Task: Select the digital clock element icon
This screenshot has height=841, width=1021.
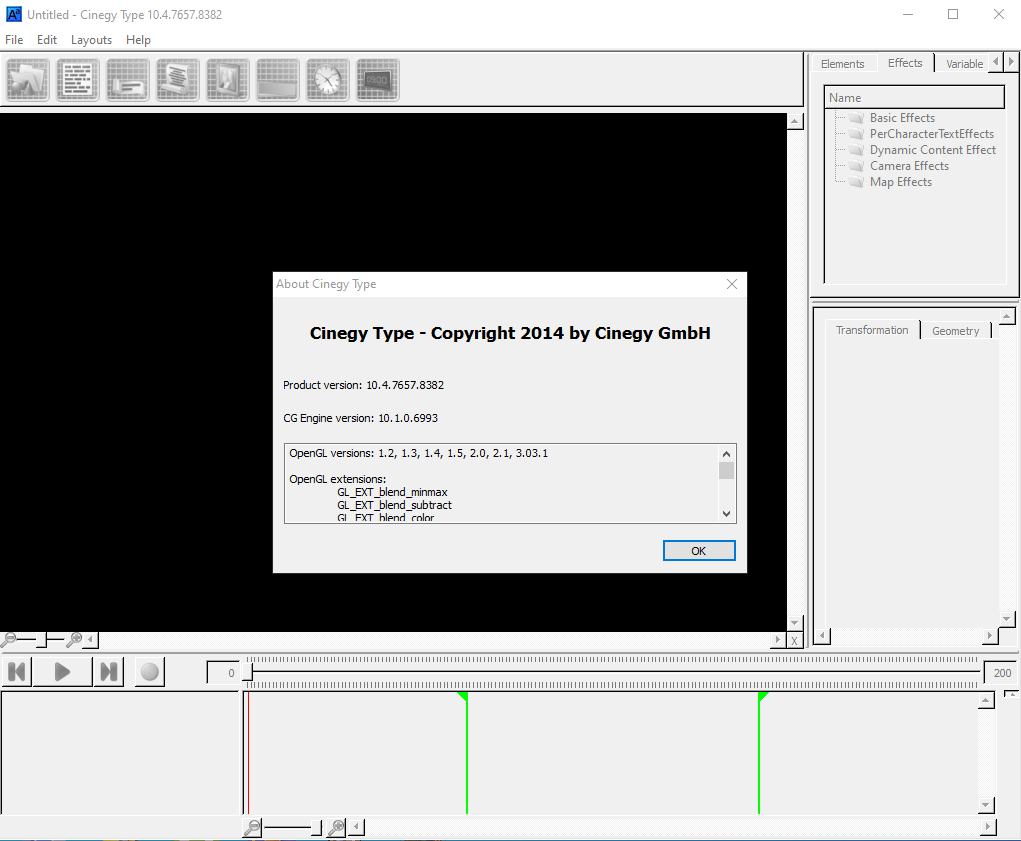Action: point(378,79)
